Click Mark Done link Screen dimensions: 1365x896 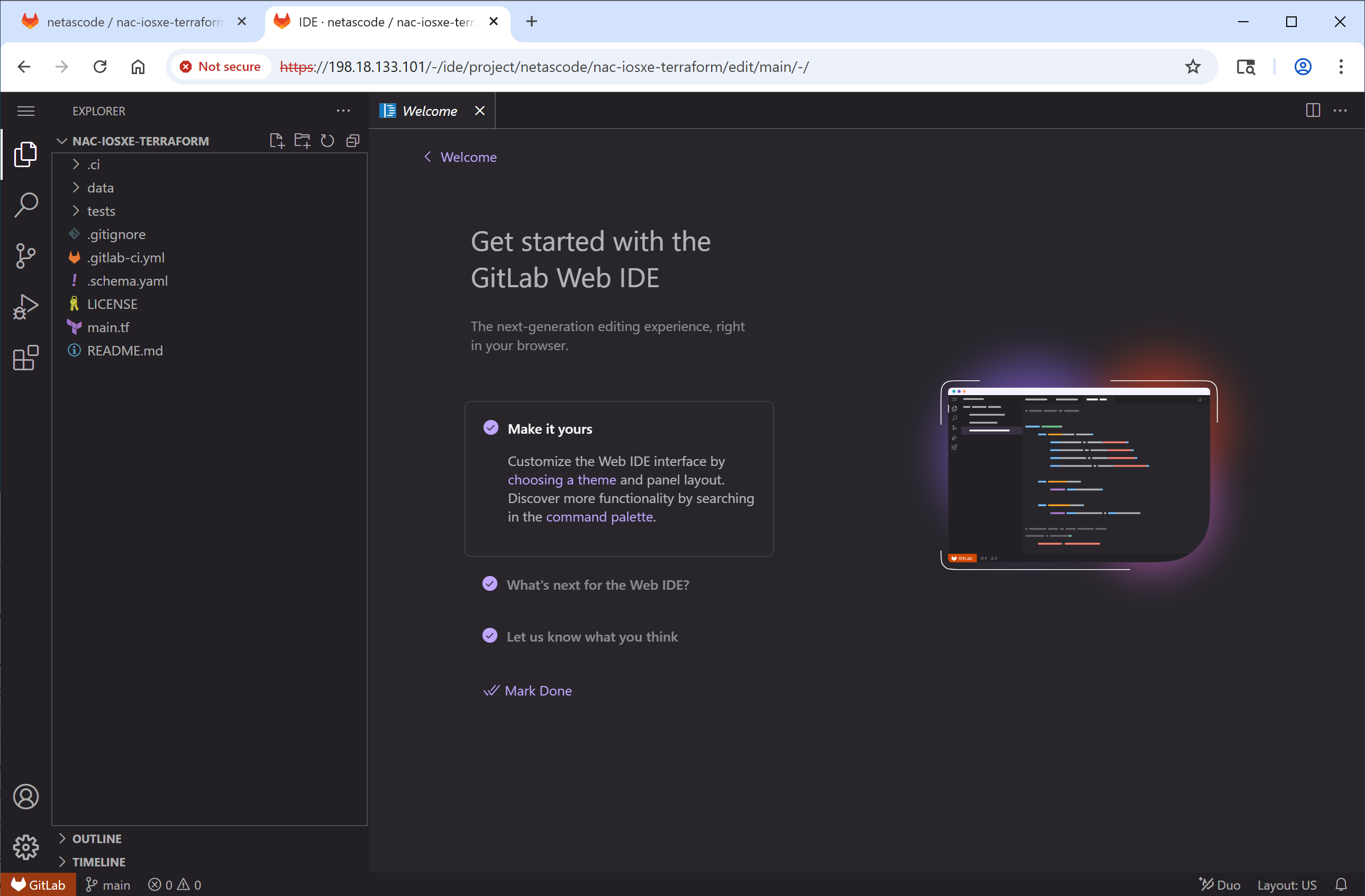(x=527, y=691)
